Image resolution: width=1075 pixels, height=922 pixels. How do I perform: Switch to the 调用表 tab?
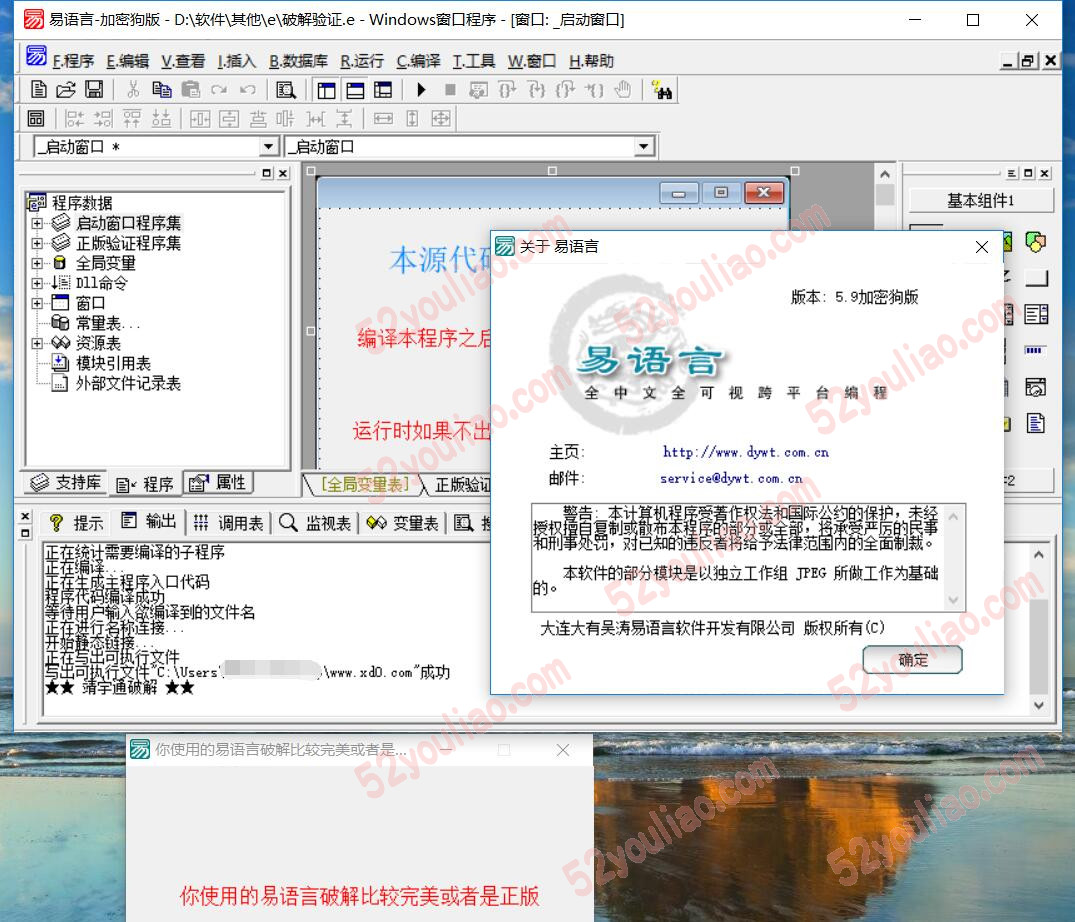tap(228, 523)
